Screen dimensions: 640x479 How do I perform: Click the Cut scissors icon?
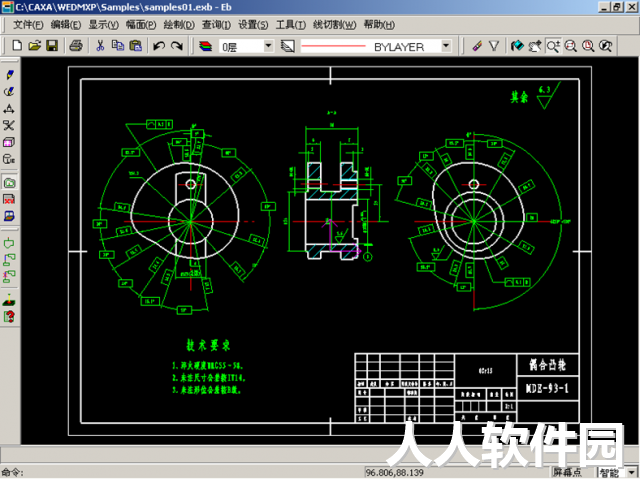(100, 46)
